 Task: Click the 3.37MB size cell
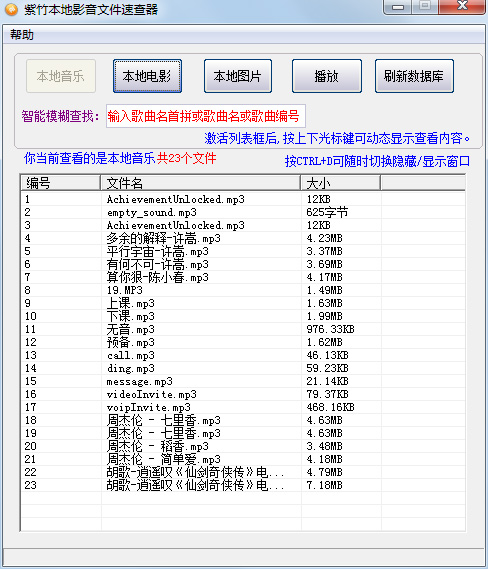(324, 251)
